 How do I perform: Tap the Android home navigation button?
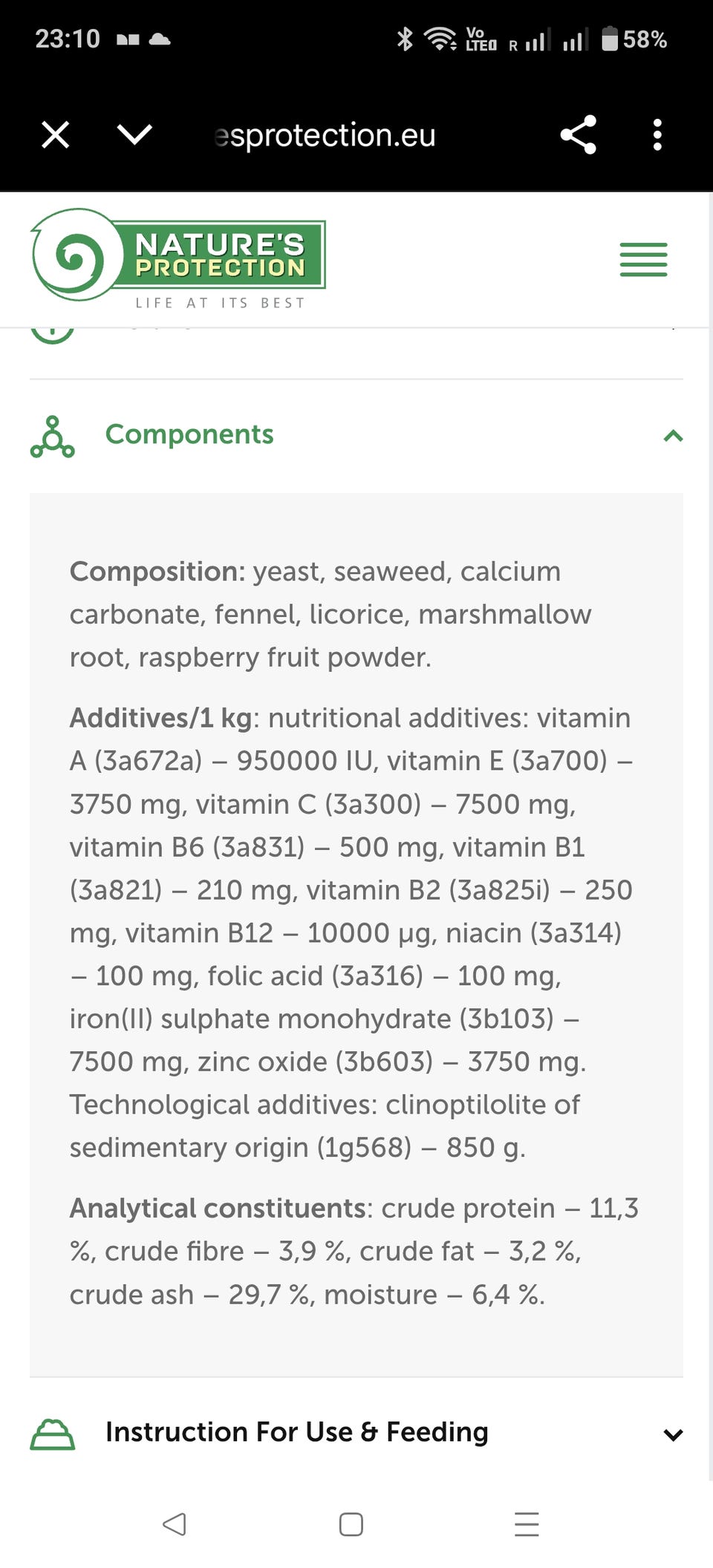[351, 1524]
